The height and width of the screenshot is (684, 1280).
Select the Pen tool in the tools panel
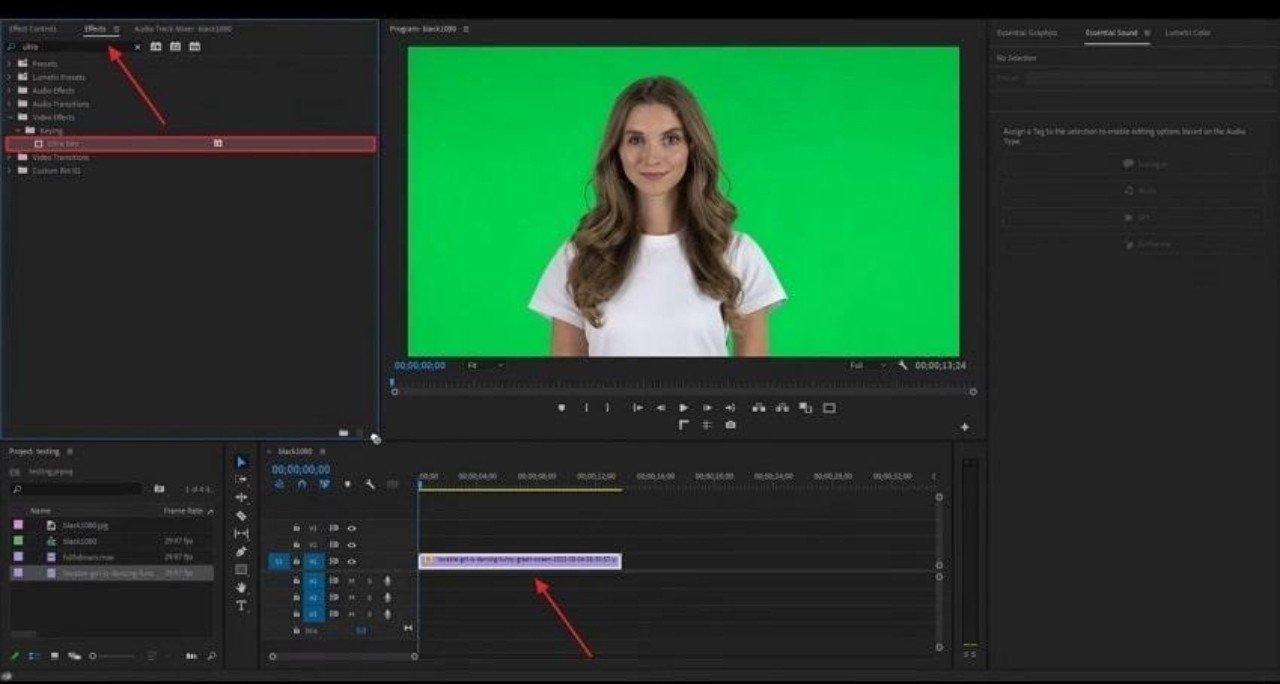(x=241, y=551)
